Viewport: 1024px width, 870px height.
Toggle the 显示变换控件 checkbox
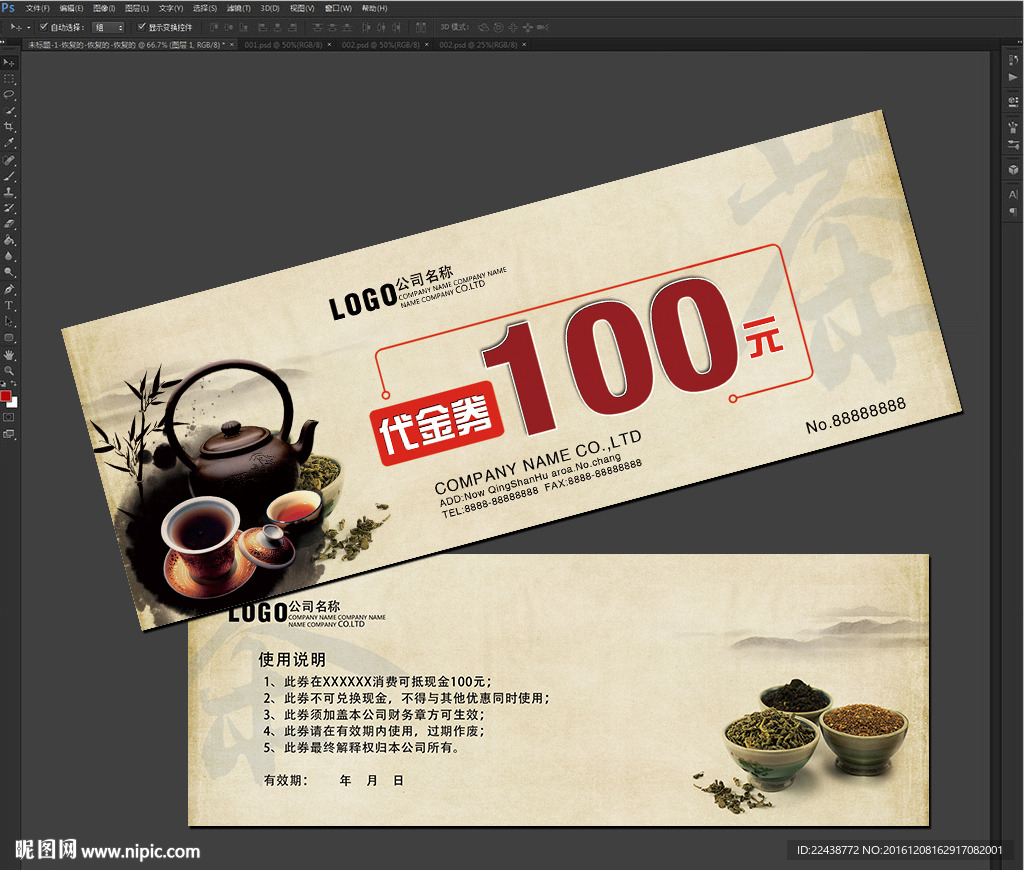click(x=142, y=27)
